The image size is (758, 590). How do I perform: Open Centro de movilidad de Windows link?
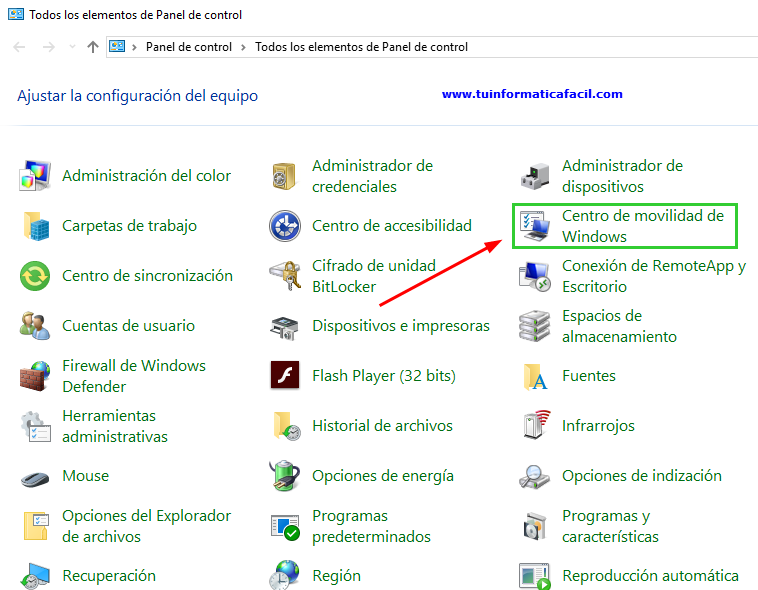coord(643,226)
